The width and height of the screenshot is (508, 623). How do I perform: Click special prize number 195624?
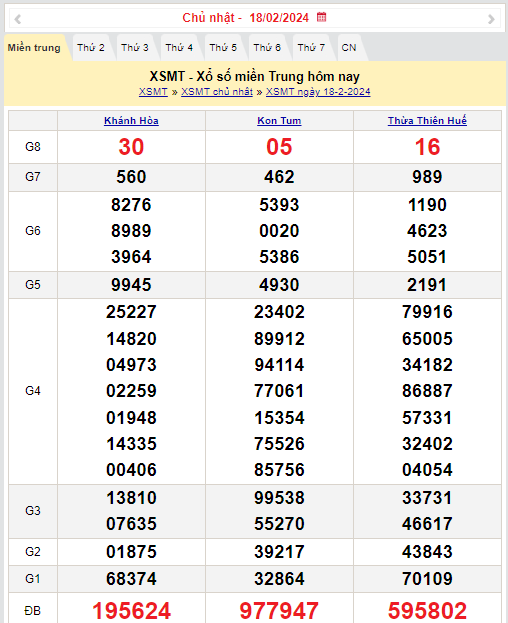tap(131, 611)
